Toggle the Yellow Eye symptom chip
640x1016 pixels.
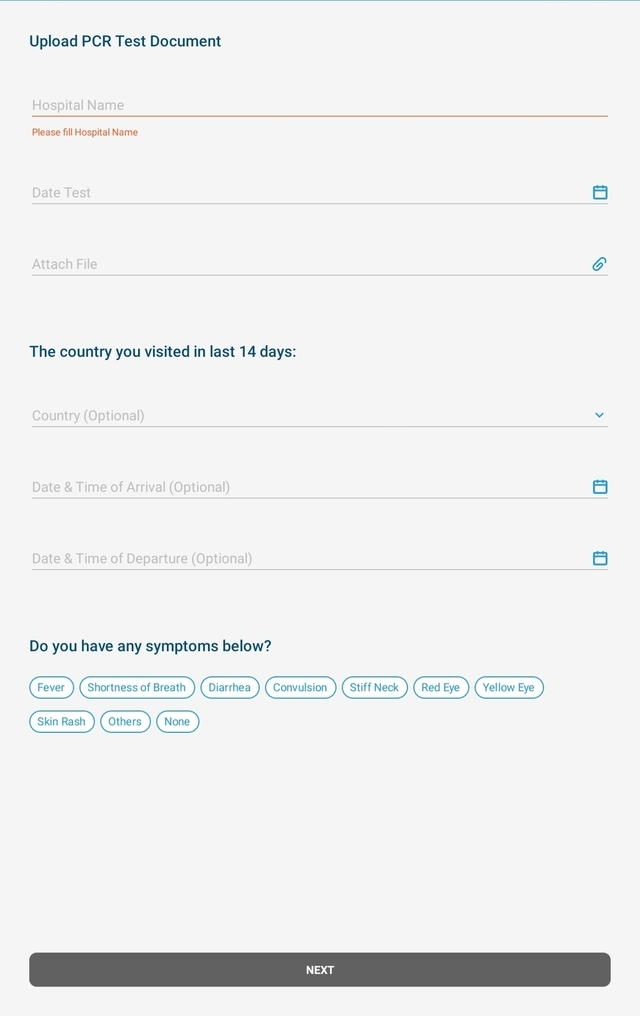tap(509, 688)
